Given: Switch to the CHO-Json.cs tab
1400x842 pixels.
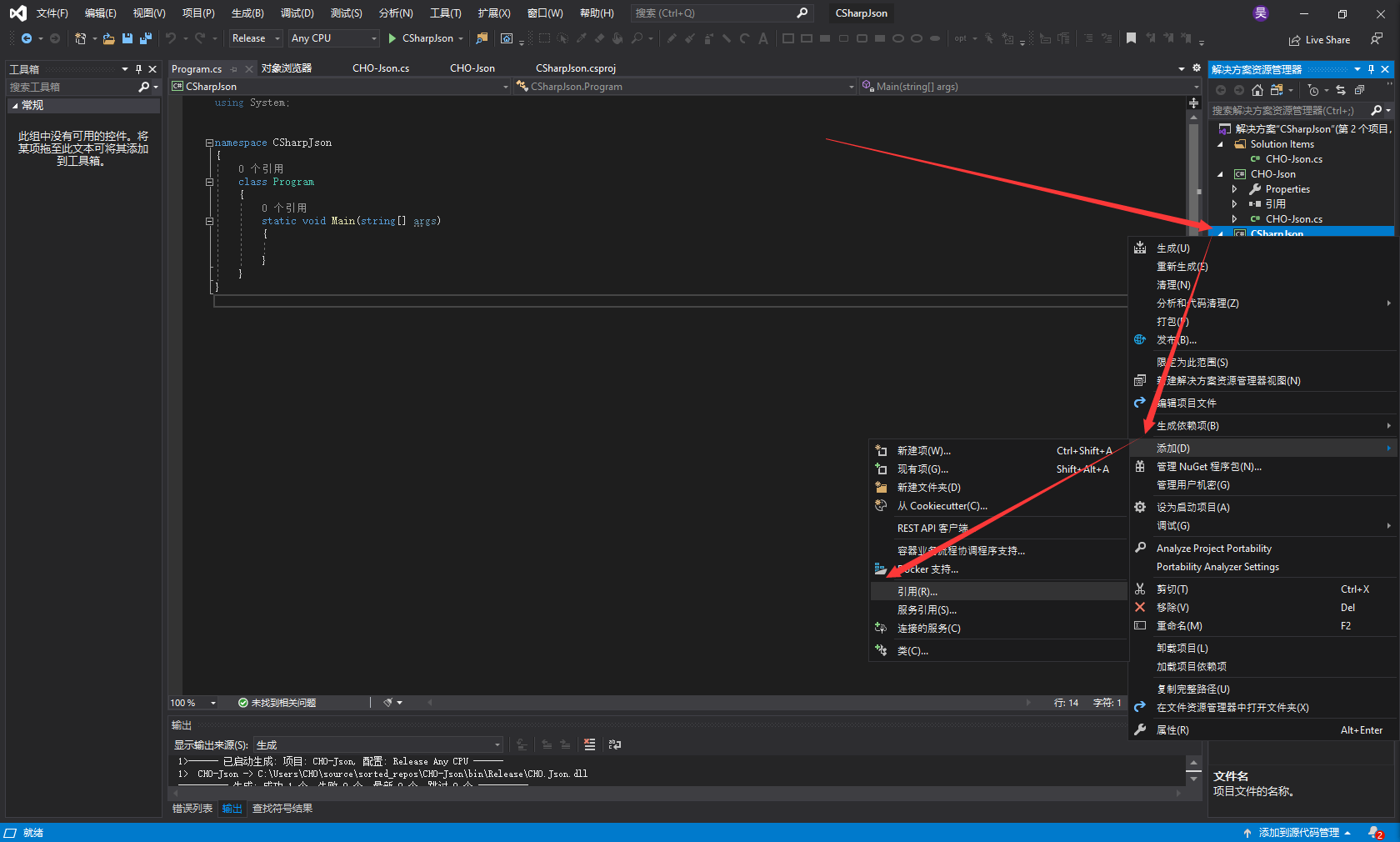Looking at the screenshot, I should coord(381,68).
